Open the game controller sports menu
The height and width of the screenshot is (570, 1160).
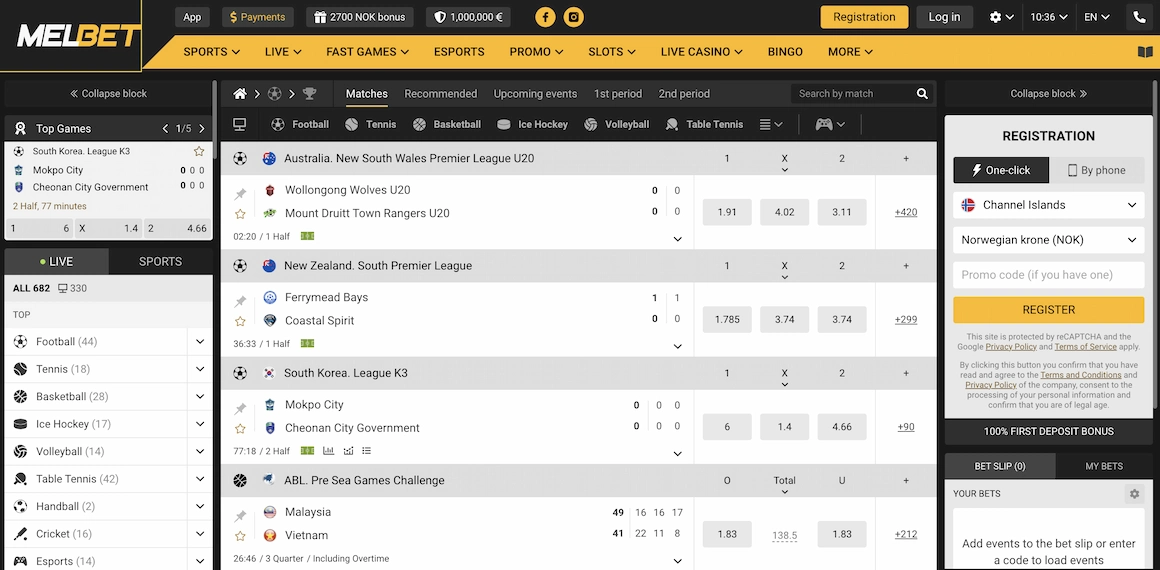(x=830, y=124)
